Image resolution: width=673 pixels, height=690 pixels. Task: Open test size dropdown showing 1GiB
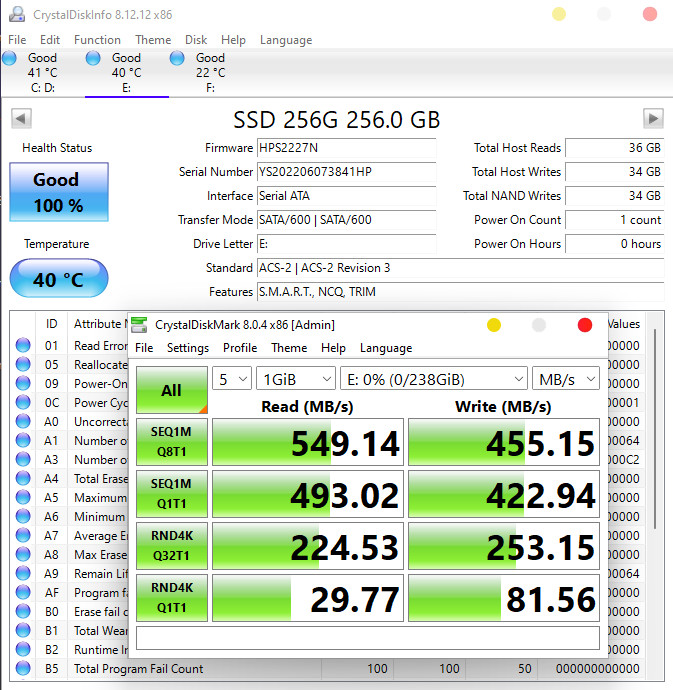pos(296,378)
